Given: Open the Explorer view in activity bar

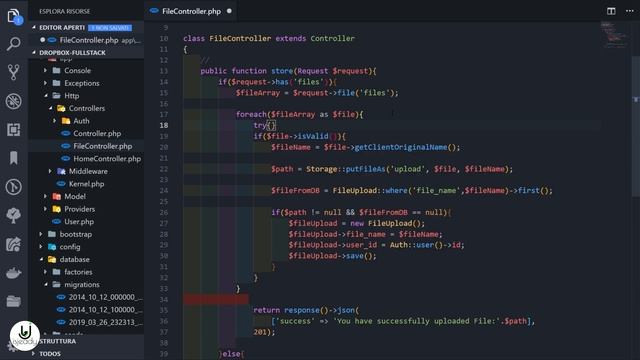Looking at the screenshot, I should pos(14,16).
